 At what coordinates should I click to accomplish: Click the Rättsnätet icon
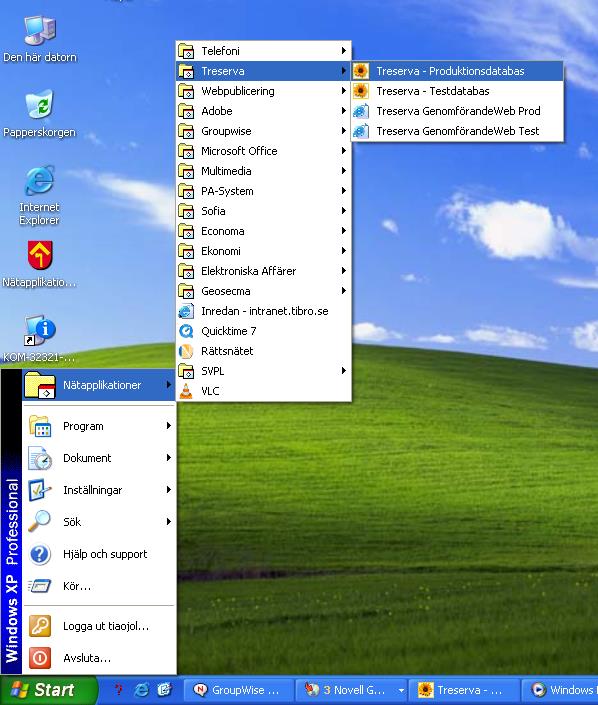pos(186,351)
